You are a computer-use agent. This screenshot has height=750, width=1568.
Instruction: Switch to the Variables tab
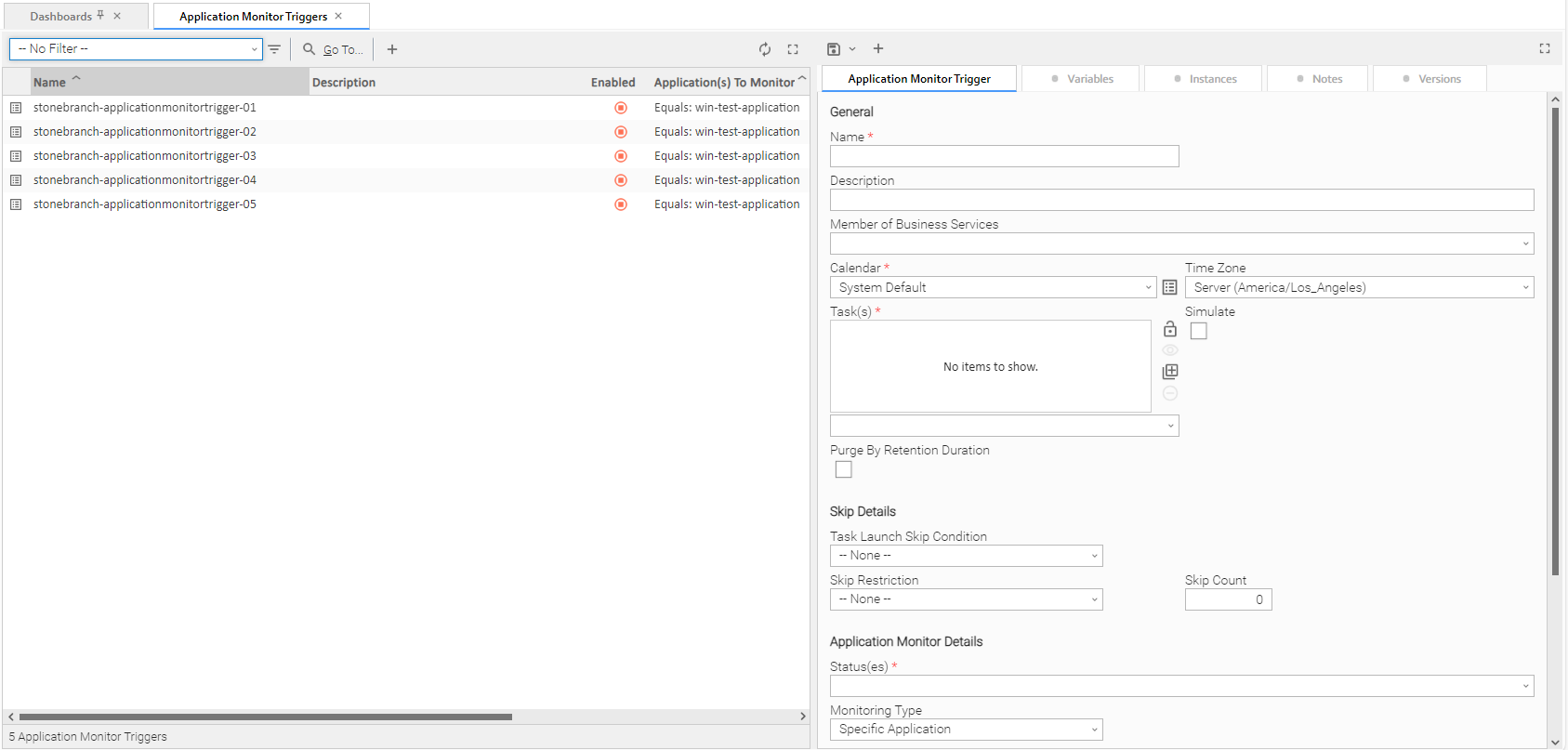pyautogui.click(x=1081, y=79)
